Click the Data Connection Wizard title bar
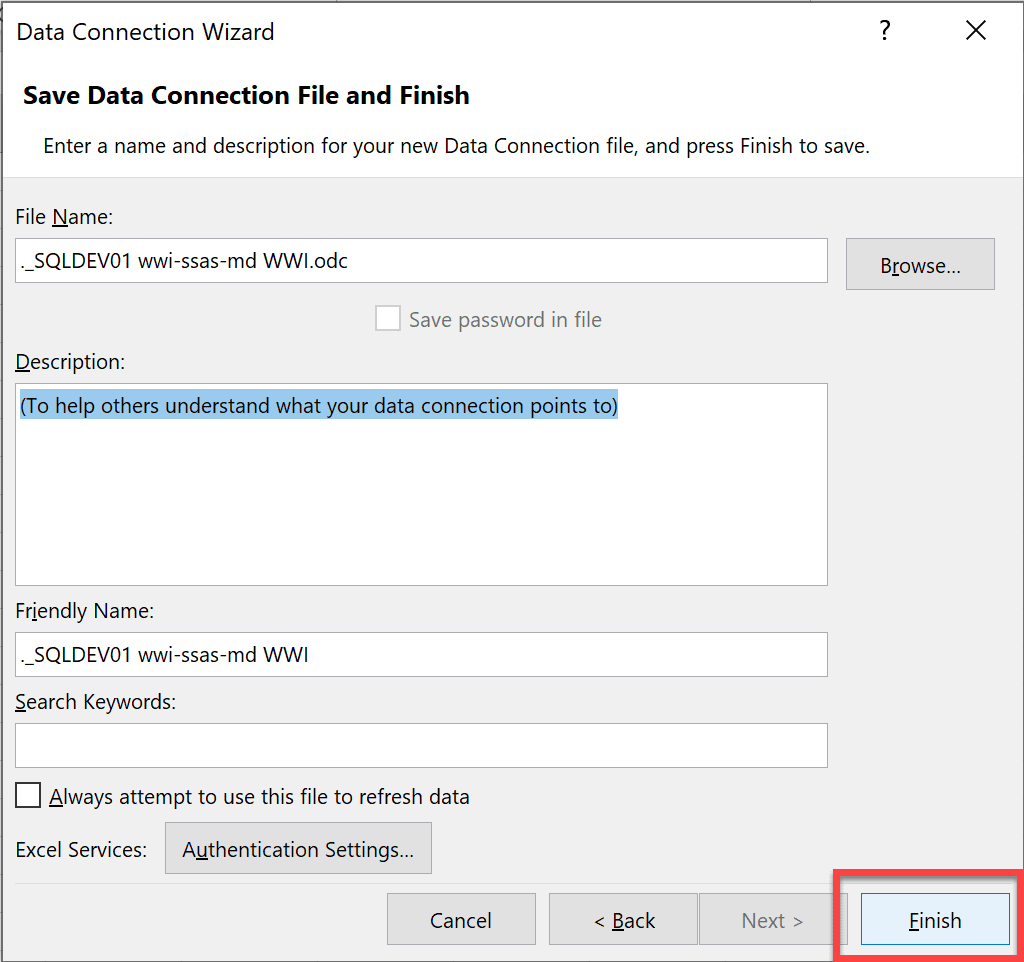Viewport: 1024px width, 962px height. [146, 32]
